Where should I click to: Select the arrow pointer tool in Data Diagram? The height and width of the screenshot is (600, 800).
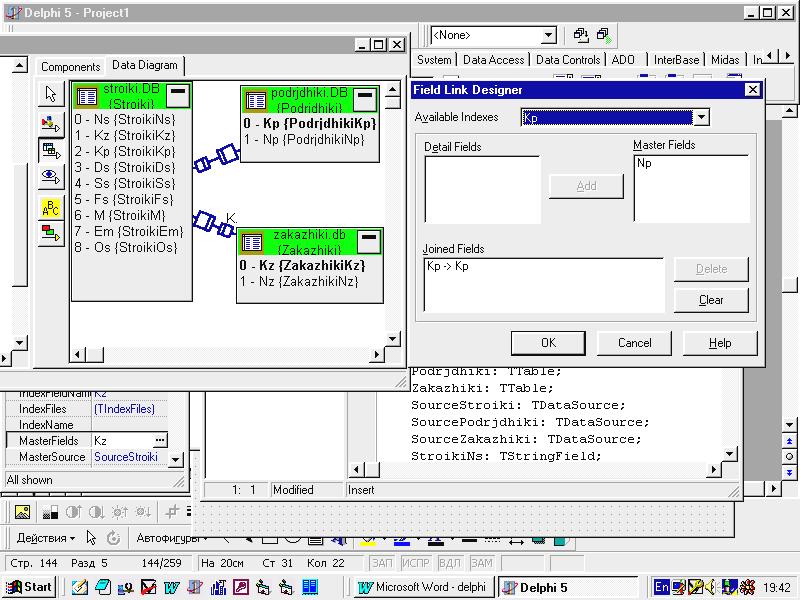click(51, 94)
